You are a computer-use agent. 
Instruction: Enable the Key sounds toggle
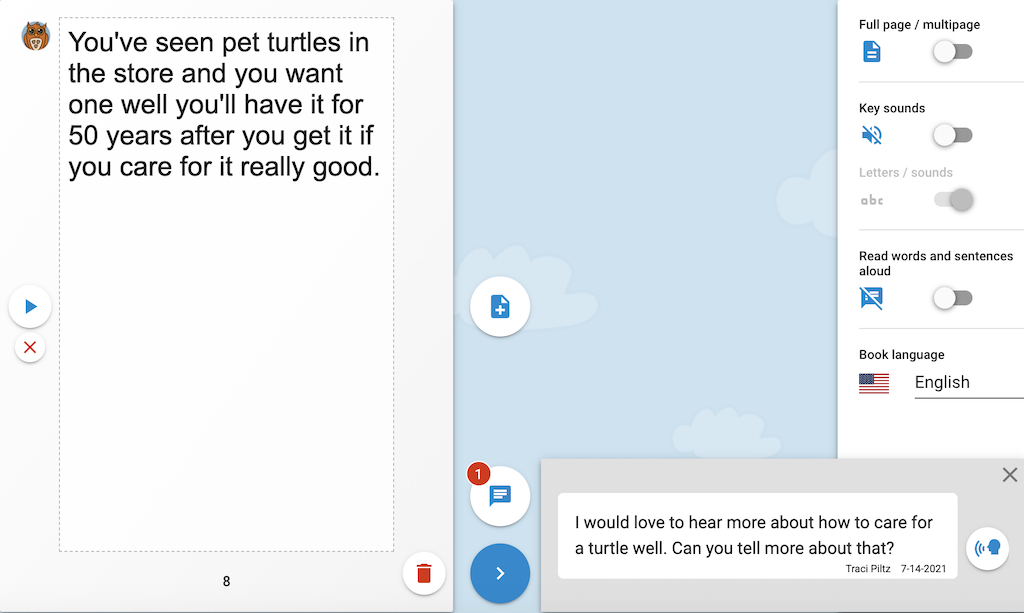953,135
